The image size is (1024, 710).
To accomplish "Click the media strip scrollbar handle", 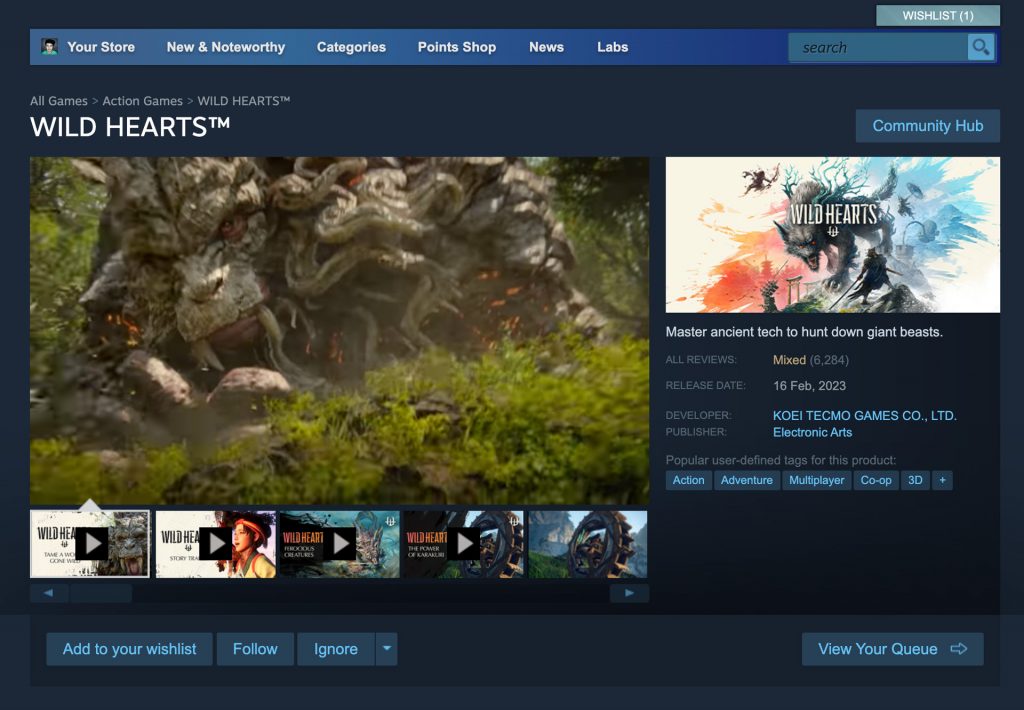I will coord(101,593).
